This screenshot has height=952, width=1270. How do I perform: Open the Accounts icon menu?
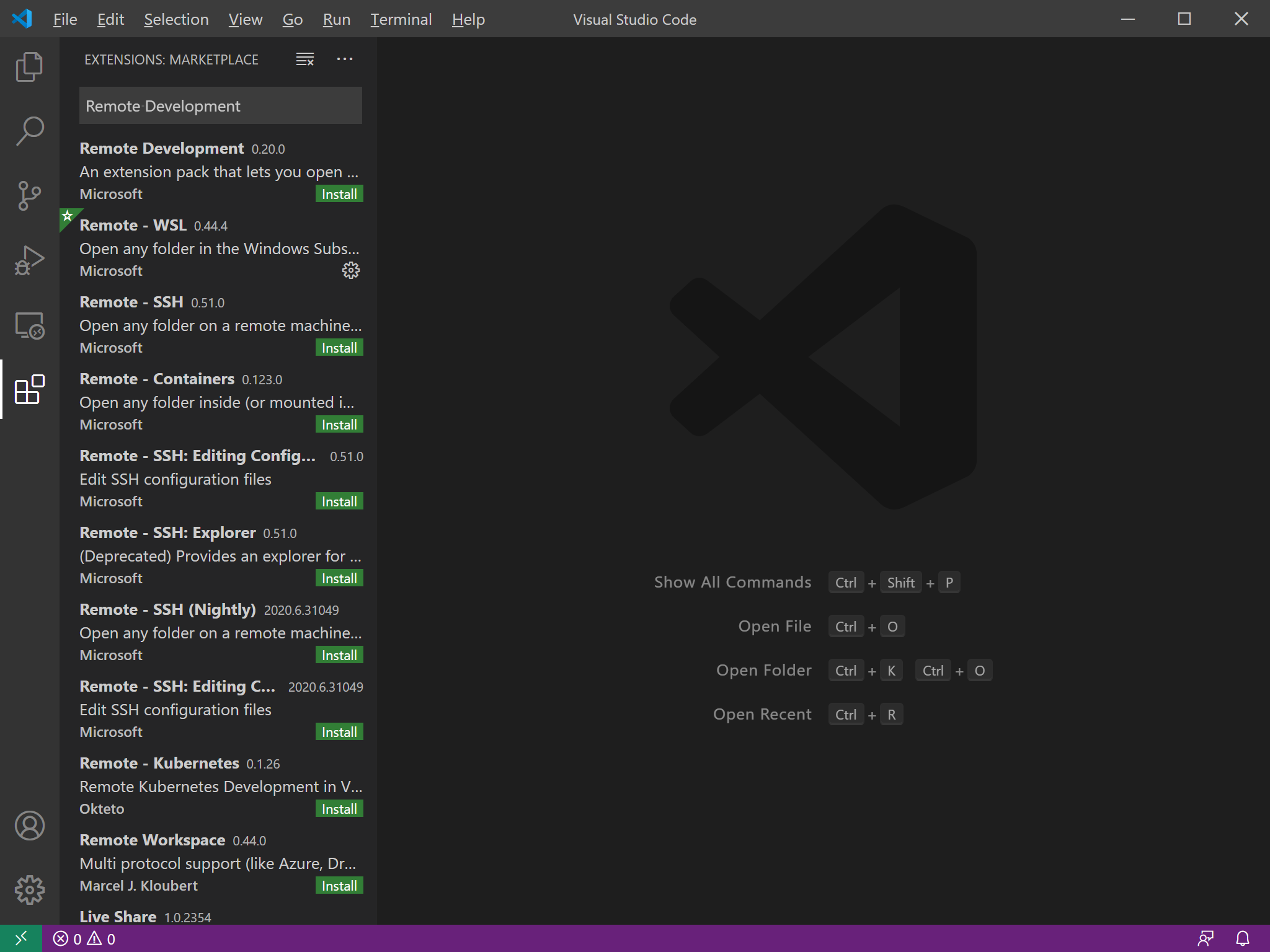coord(29,826)
